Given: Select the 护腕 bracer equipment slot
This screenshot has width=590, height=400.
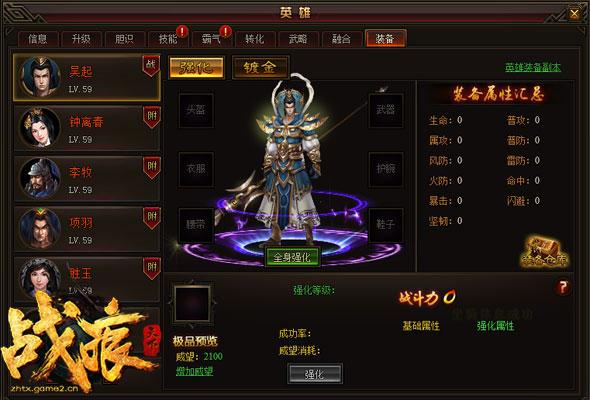Looking at the screenshot, I should point(386,169).
